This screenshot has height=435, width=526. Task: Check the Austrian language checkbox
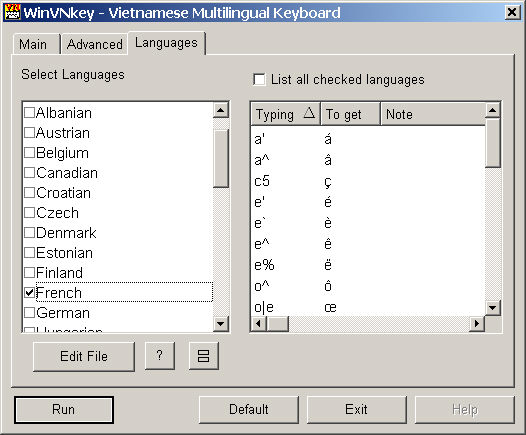pyautogui.click(x=30, y=133)
